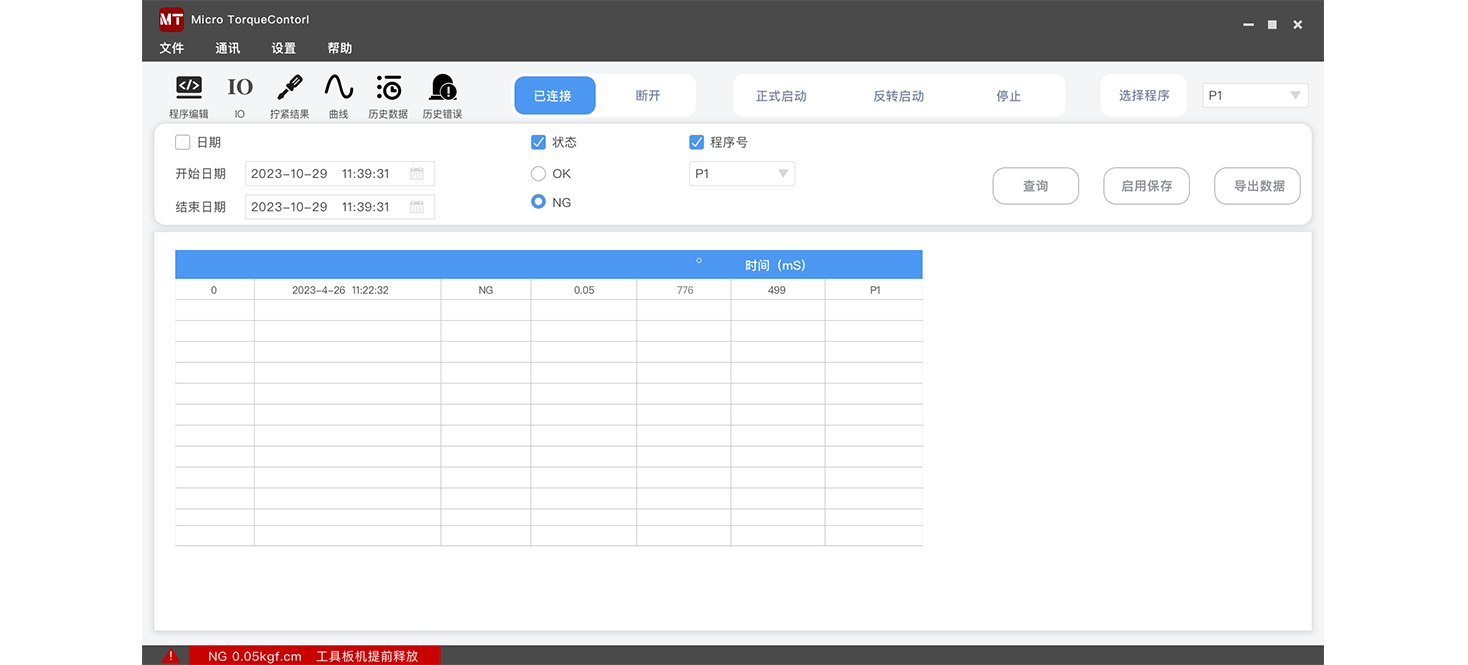Select the NG record row in the table

click(548, 289)
